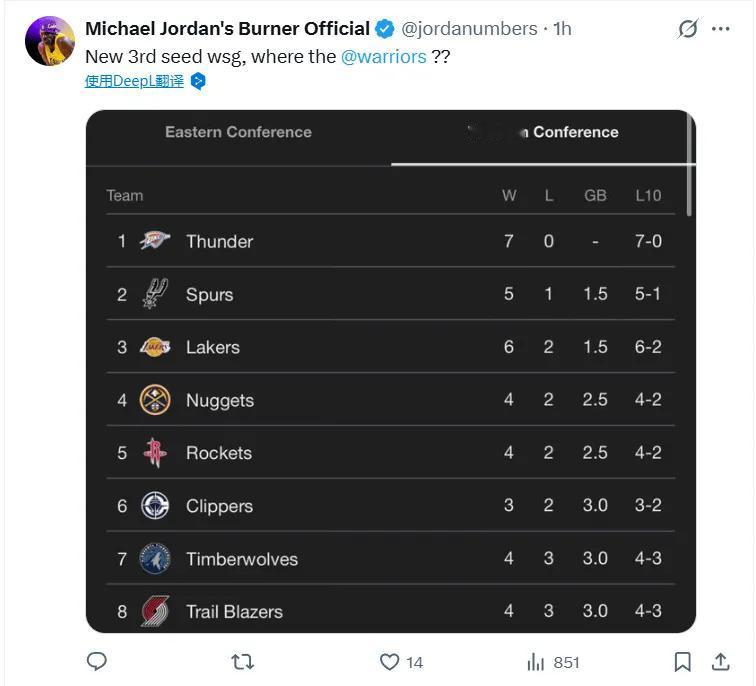
Task: Share the post via upload icon
Action: point(719,661)
